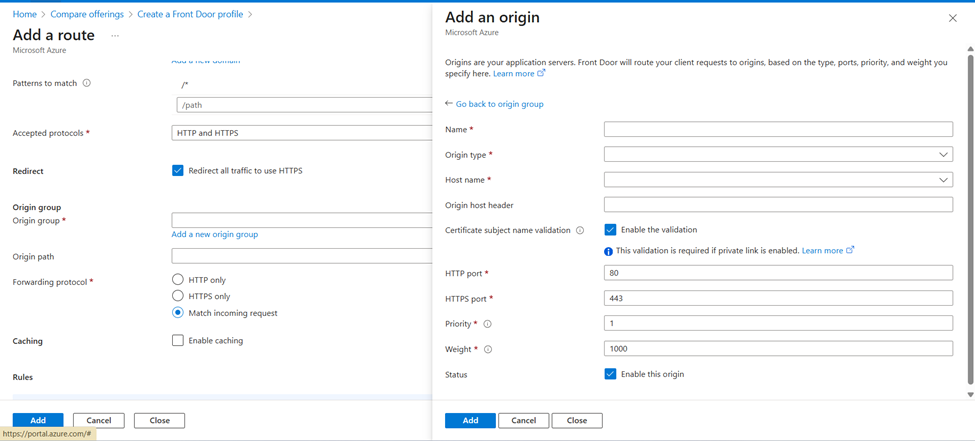The image size is (975, 441).
Task: Toggle Redirect all traffic to use HTTPS
Action: point(178,170)
